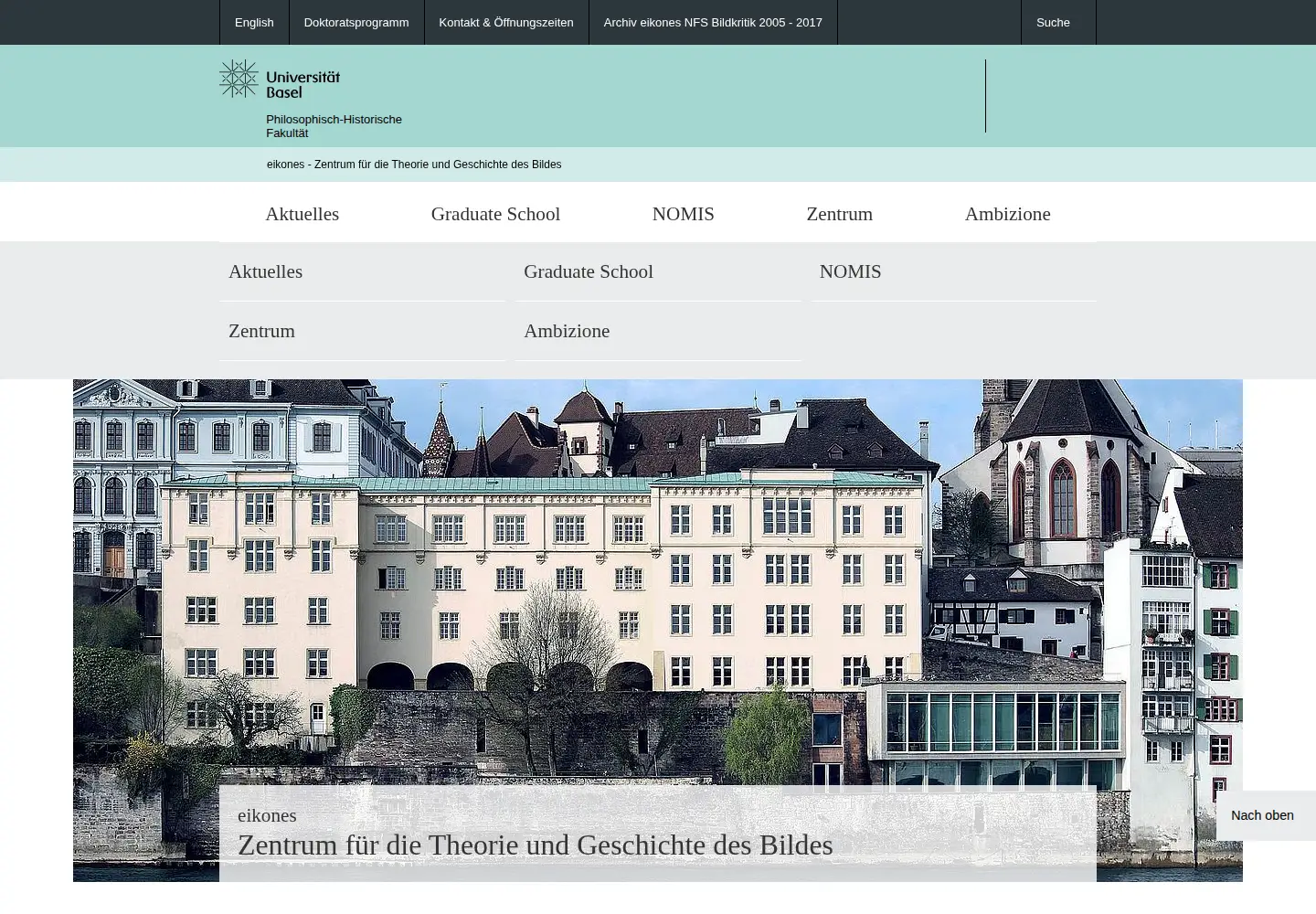This screenshot has width=1316, height=914.
Task: Click the Universität Basel logo
Action: point(280,80)
